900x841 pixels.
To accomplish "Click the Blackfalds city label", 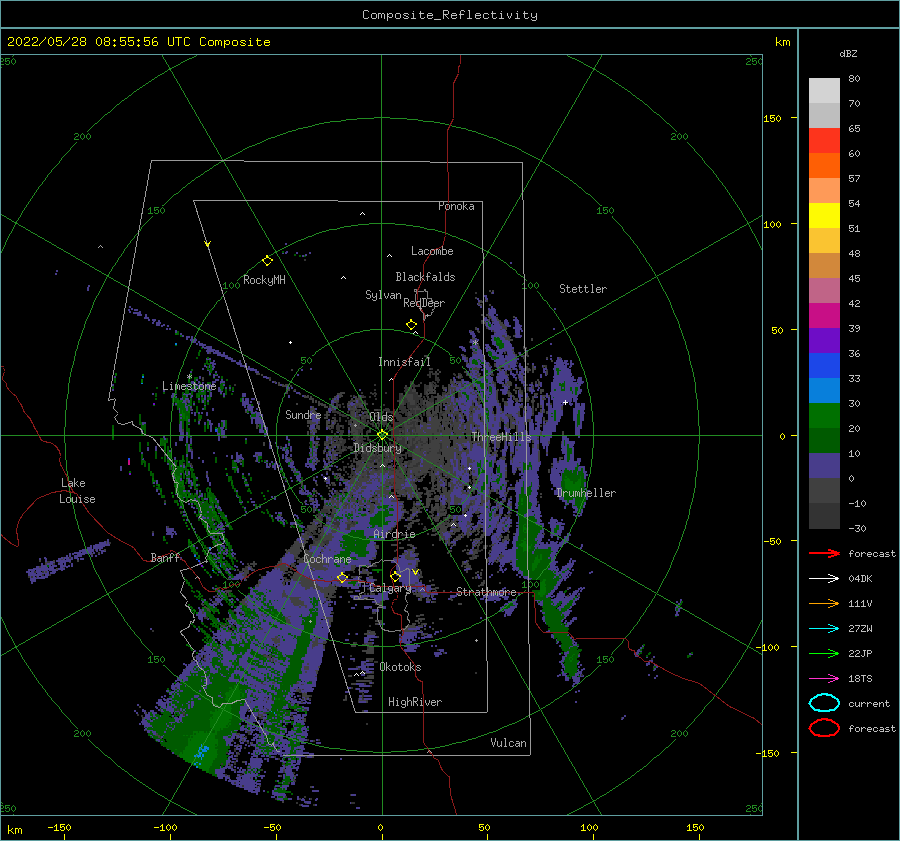I will 425,277.
